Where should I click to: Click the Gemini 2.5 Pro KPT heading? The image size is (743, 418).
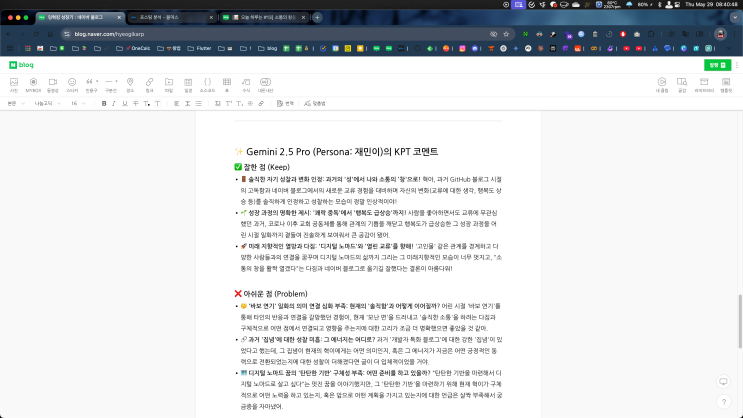(336, 152)
